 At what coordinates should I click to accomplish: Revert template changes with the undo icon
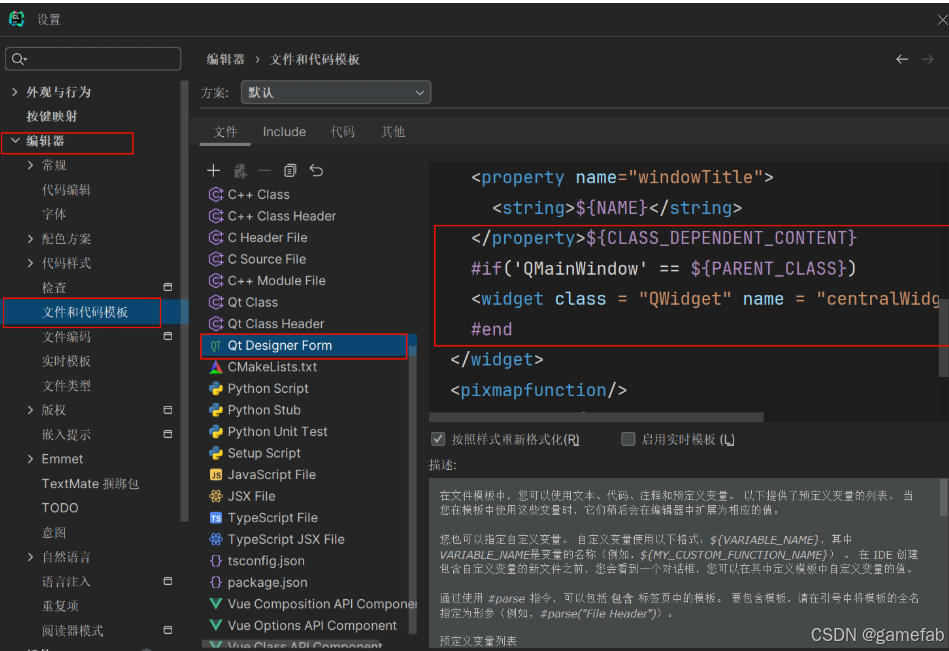[318, 170]
